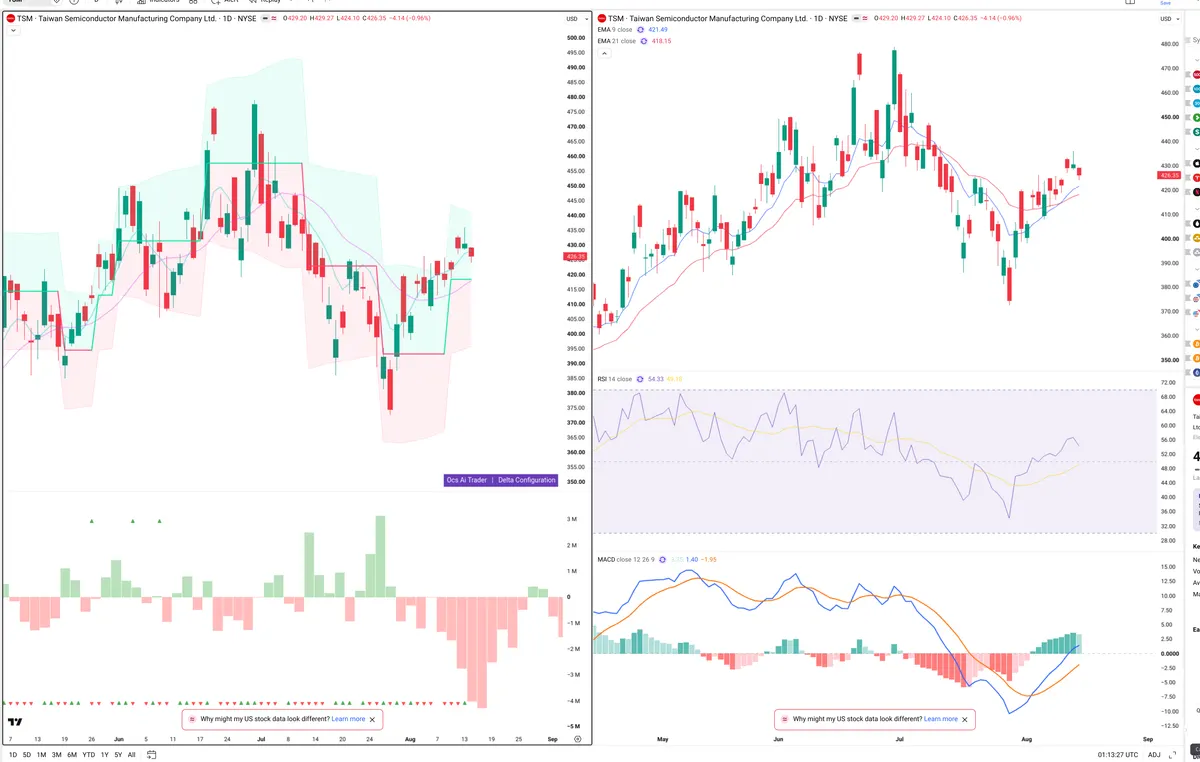
Task: Select the YTD time range
Action: [x=89, y=754]
